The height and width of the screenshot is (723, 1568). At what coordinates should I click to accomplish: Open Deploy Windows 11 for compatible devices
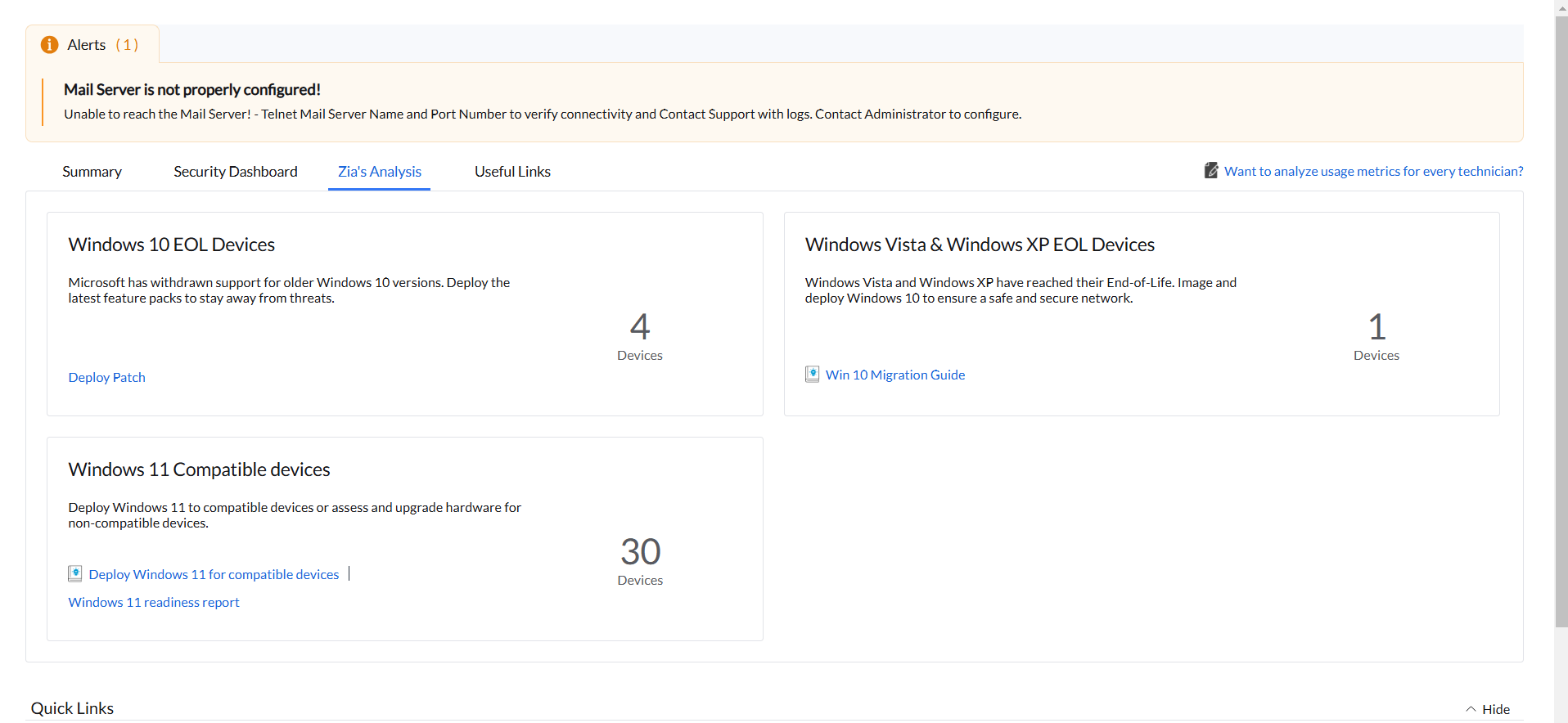point(214,574)
